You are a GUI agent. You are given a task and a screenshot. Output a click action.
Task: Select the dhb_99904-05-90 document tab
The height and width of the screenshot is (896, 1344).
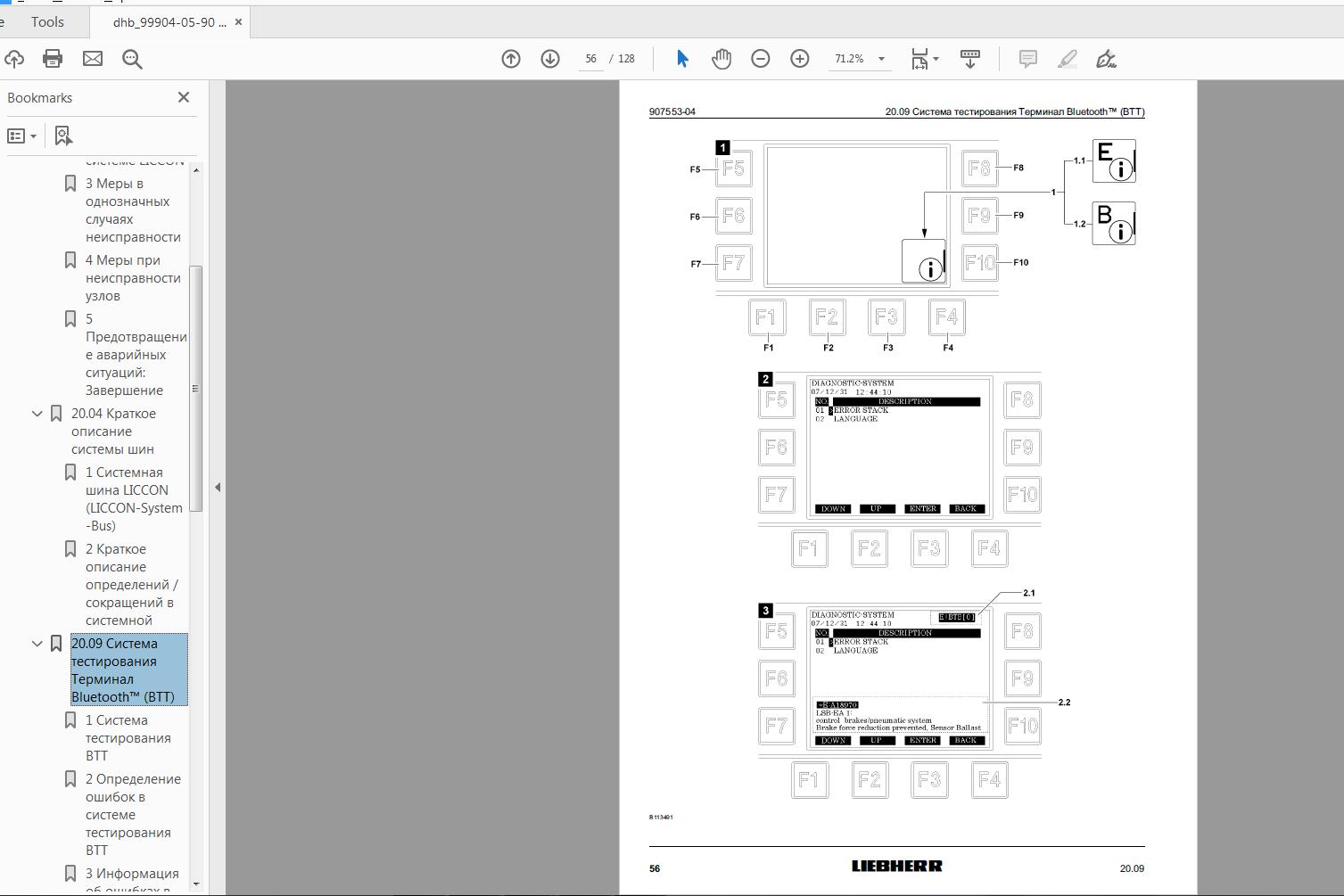pos(169,22)
